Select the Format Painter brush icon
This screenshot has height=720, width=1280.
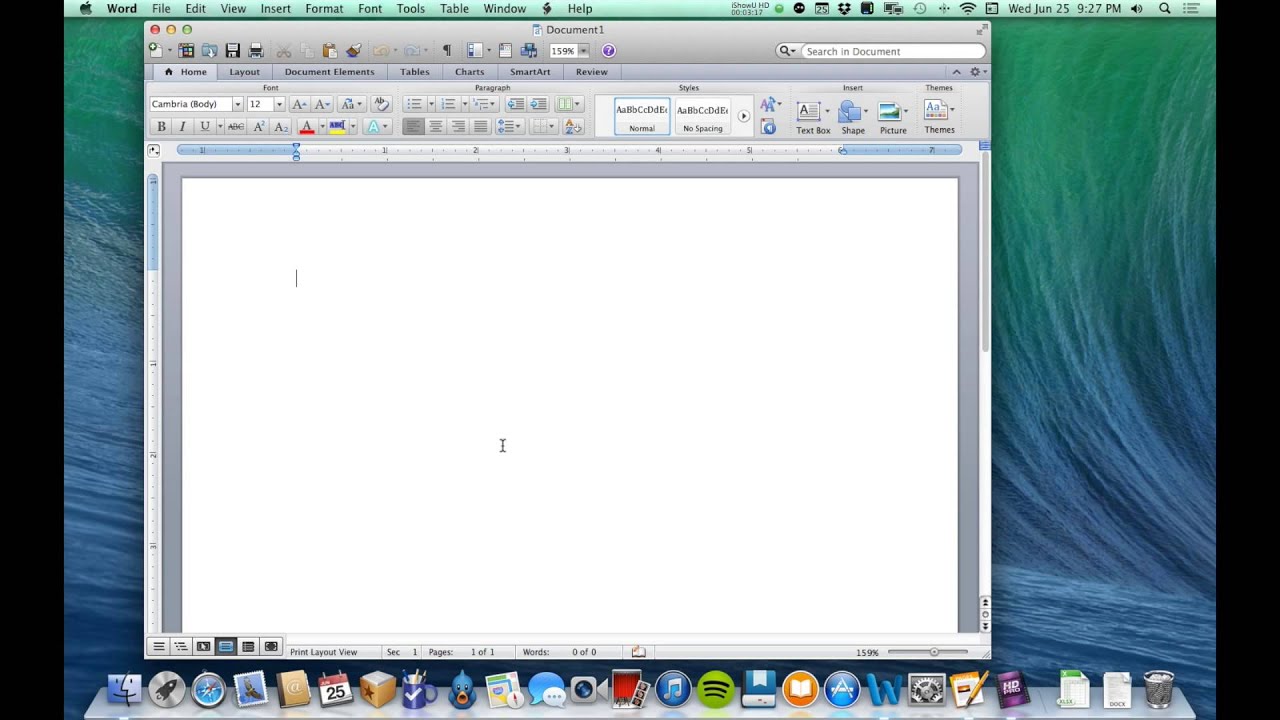(x=353, y=50)
